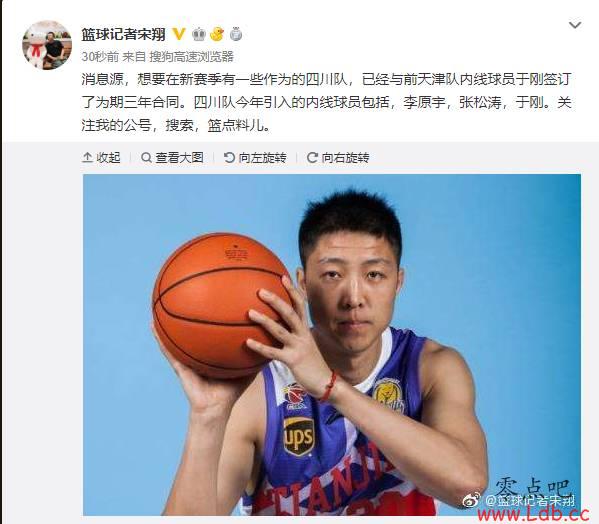The height and width of the screenshot is (524, 599).
Task: Open the post options chevron menu
Action: [575, 25]
